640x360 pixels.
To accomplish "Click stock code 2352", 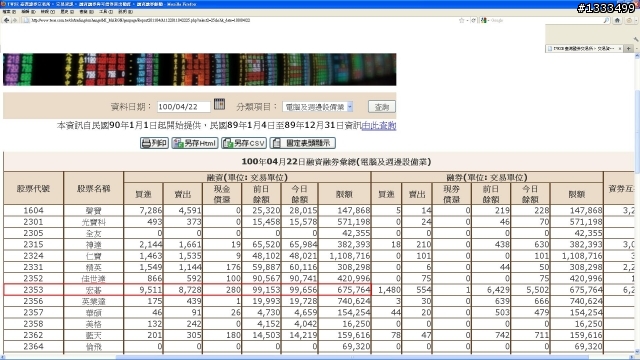I will coord(33,278).
